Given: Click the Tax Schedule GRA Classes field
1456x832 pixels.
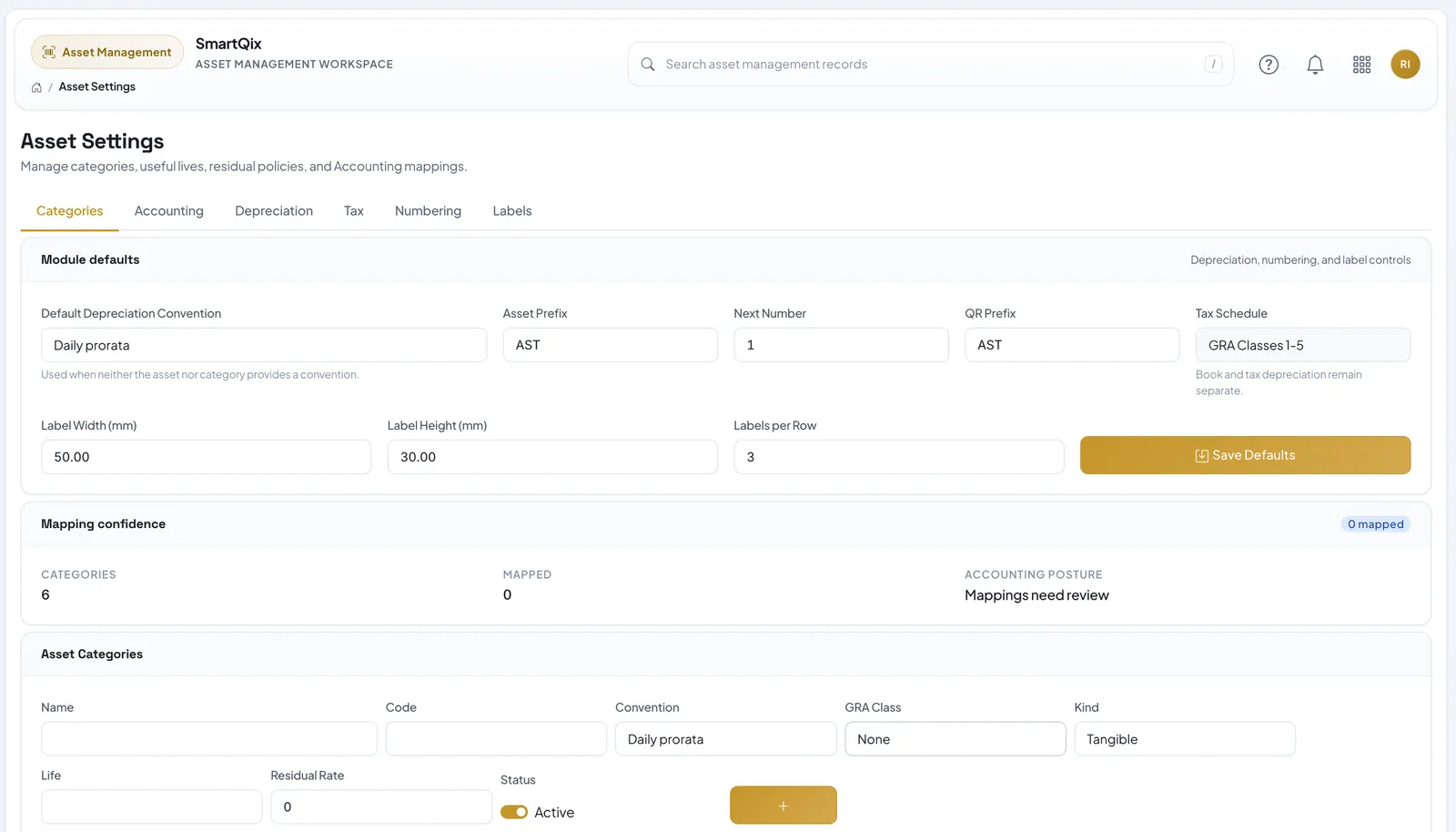Looking at the screenshot, I should pyautogui.click(x=1303, y=345).
